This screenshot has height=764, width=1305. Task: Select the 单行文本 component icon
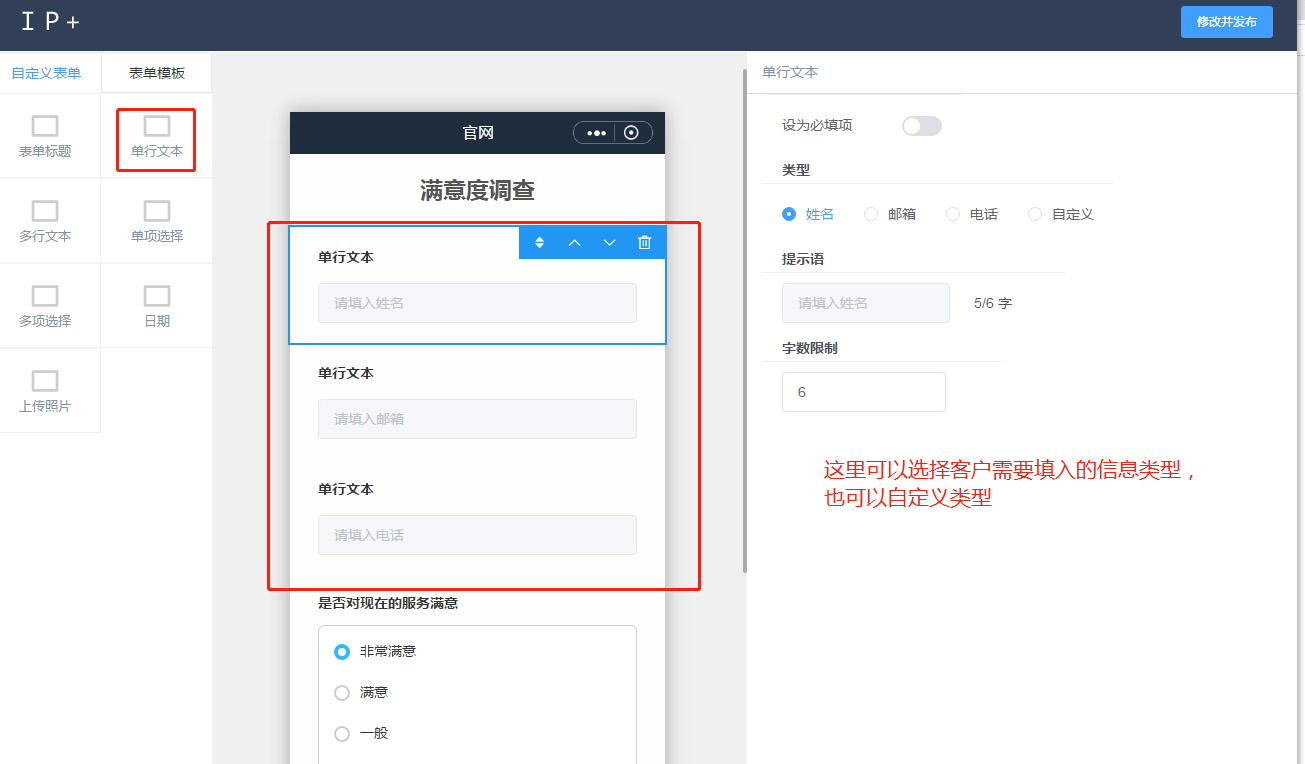157,127
